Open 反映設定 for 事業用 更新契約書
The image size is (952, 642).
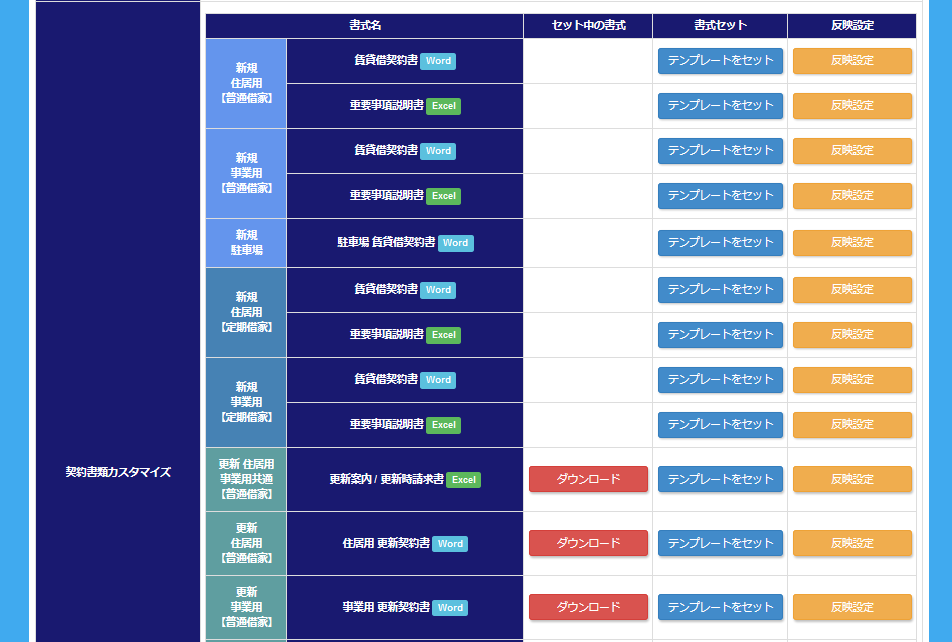pyautogui.click(x=852, y=607)
